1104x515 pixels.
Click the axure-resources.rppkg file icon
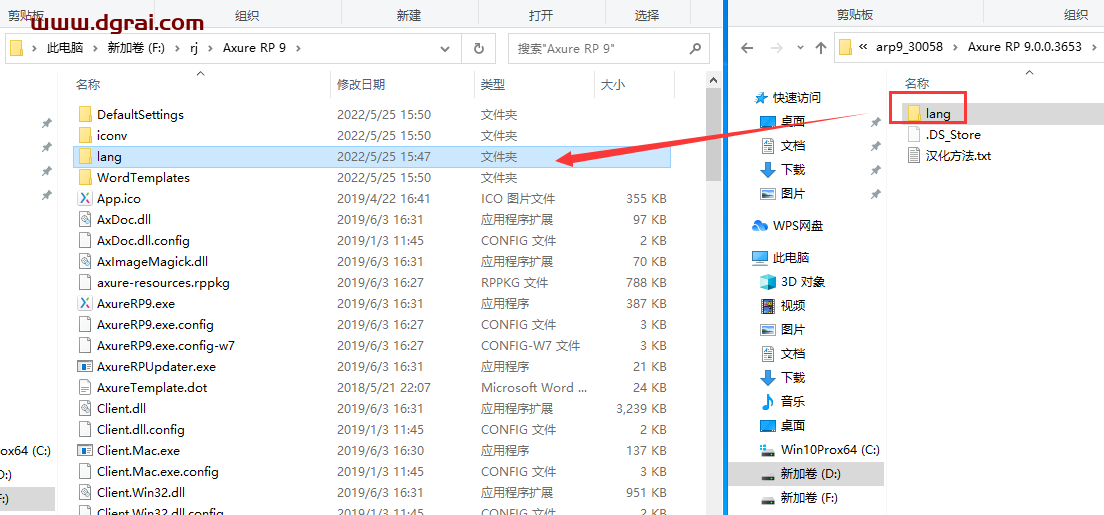coord(85,283)
